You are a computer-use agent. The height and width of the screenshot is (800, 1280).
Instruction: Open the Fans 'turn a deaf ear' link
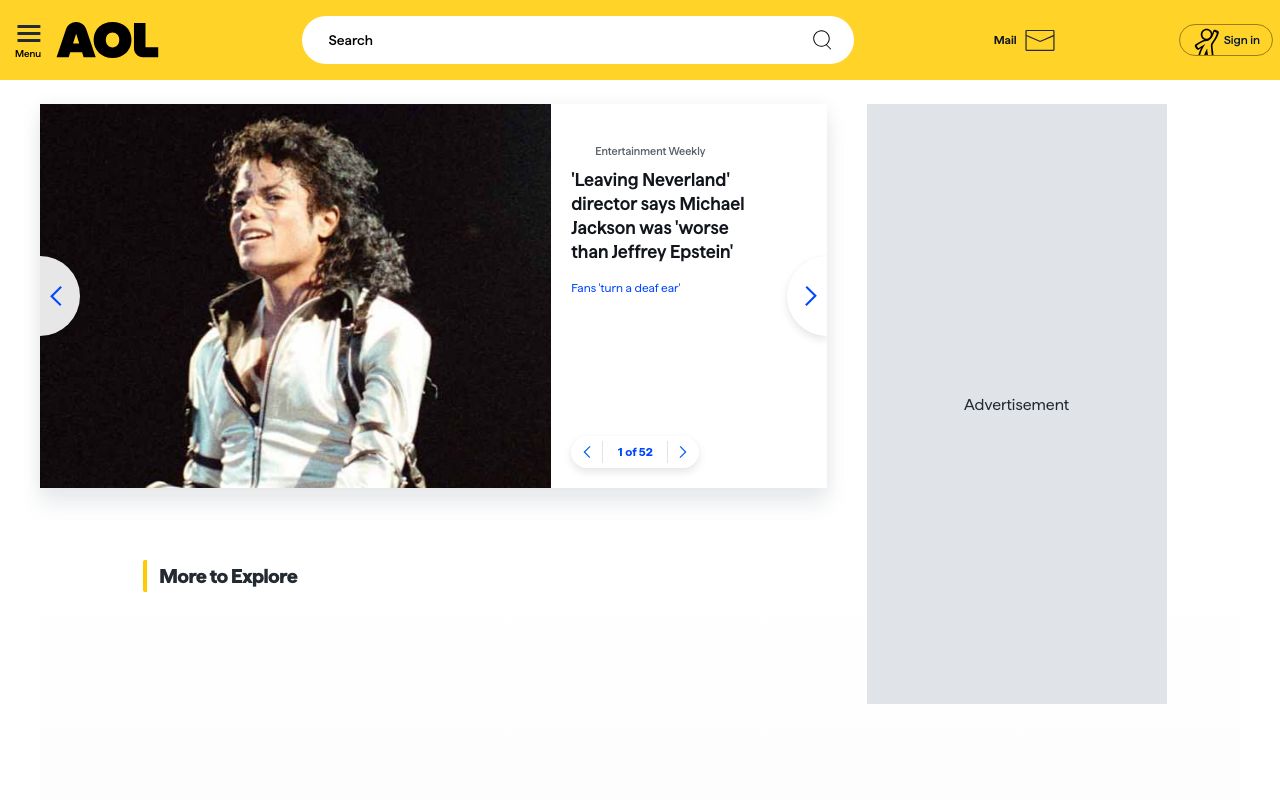(x=626, y=288)
